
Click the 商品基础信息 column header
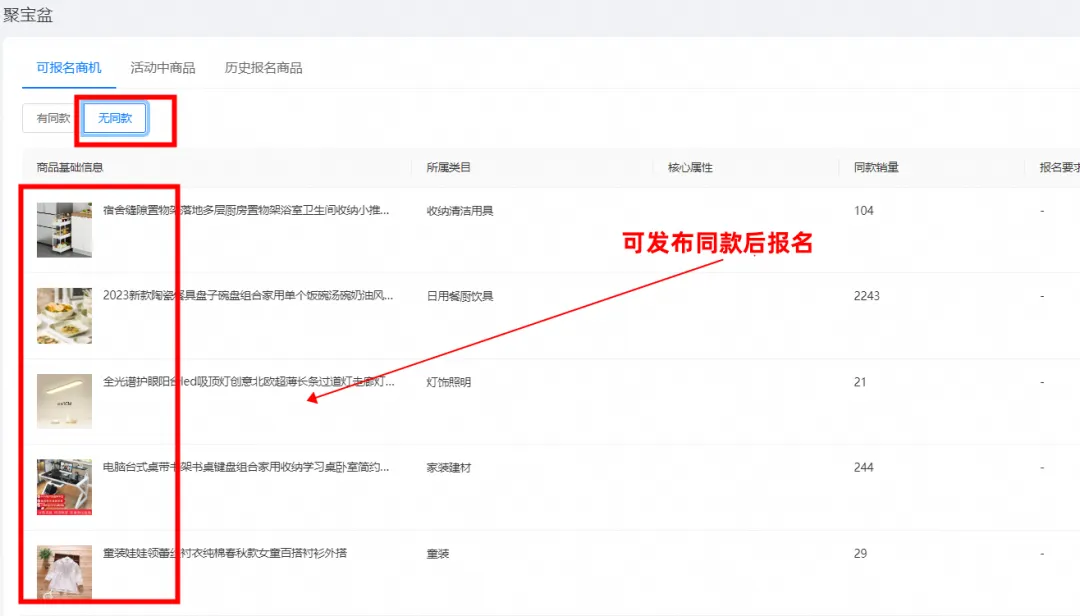pyautogui.click(x=70, y=168)
